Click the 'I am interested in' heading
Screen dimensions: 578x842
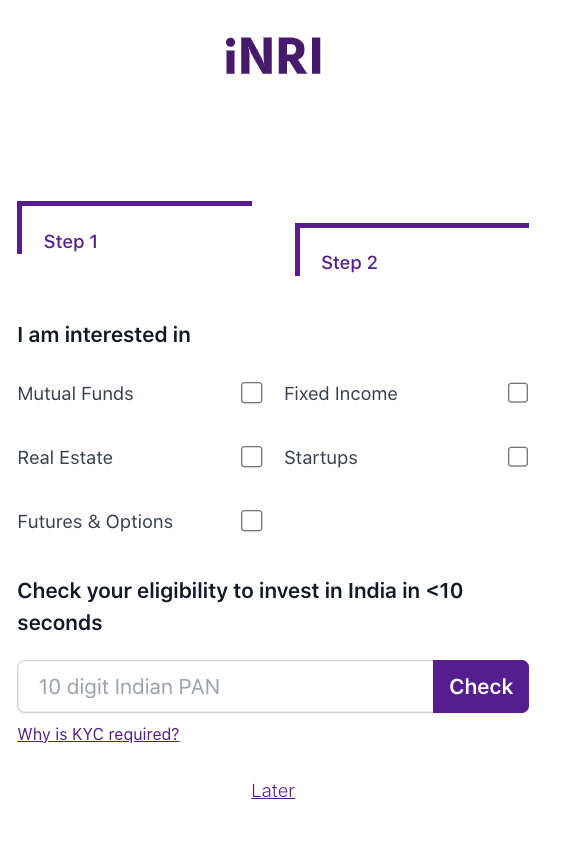103,335
